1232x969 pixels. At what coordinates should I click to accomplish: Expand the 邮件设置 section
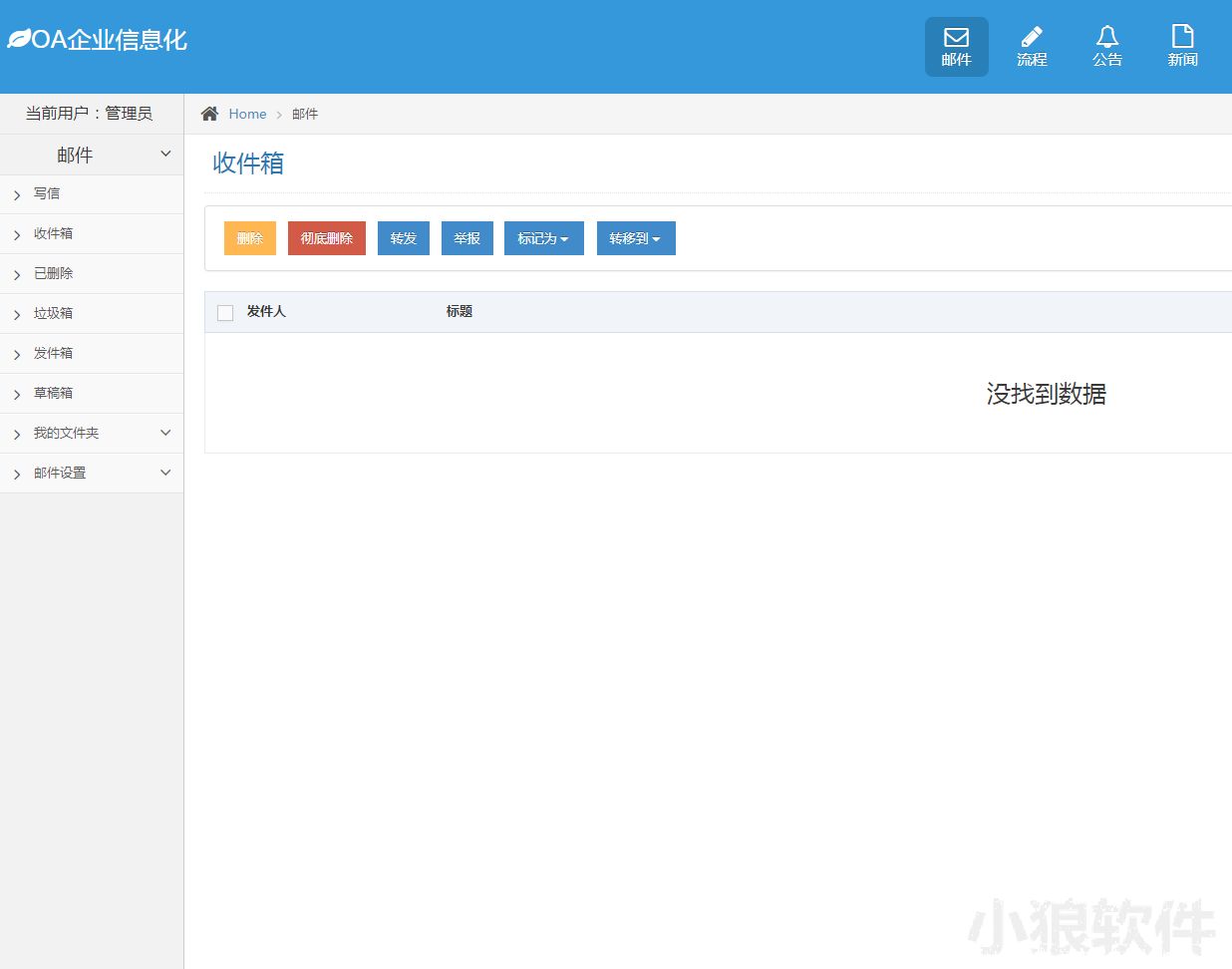[165, 473]
